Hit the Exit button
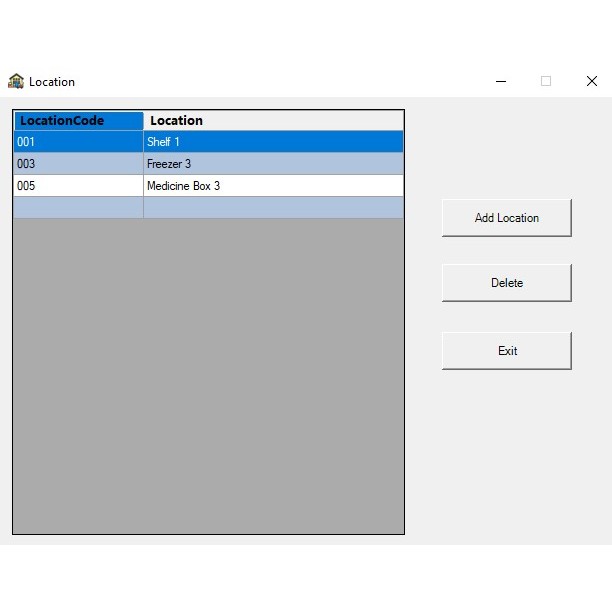 pos(506,351)
